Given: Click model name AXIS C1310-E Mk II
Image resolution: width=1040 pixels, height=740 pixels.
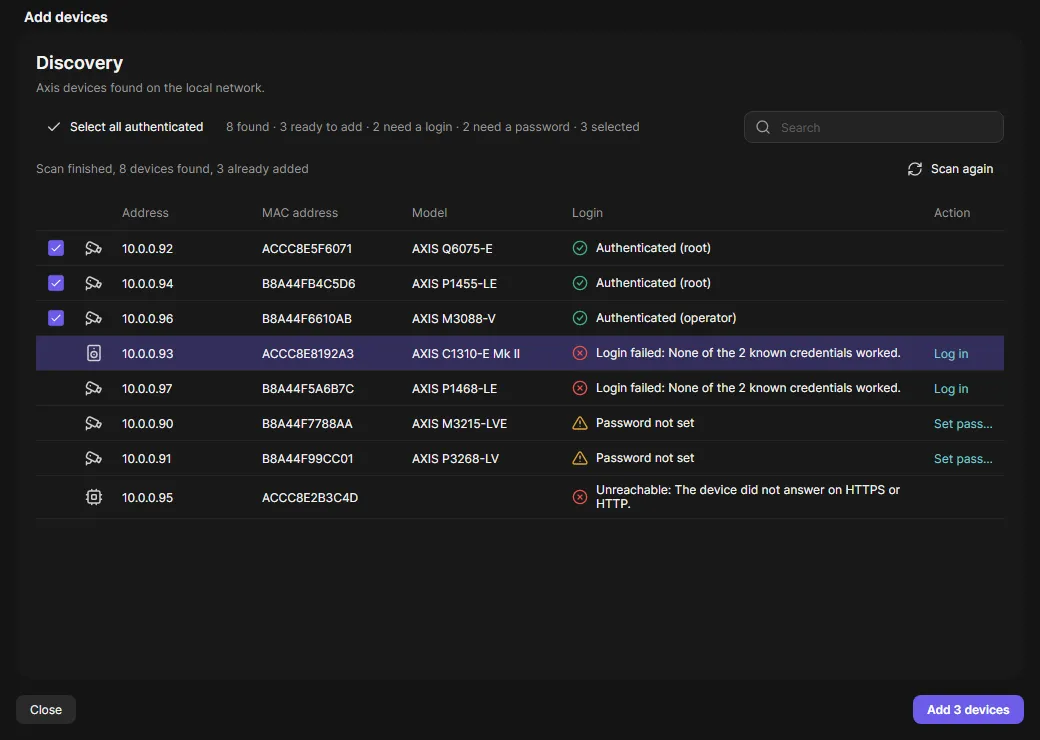Looking at the screenshot, I should (466, 354).
